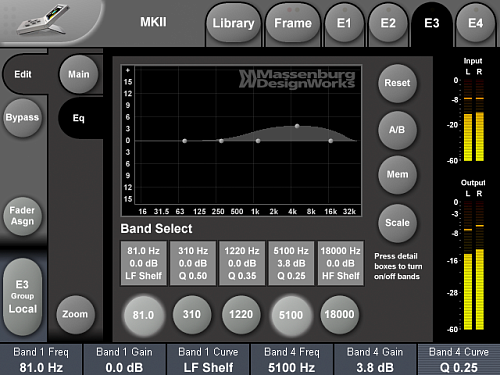Select band with round 5100 button
This screenshot has height=375, width=500.
[291, 315]
